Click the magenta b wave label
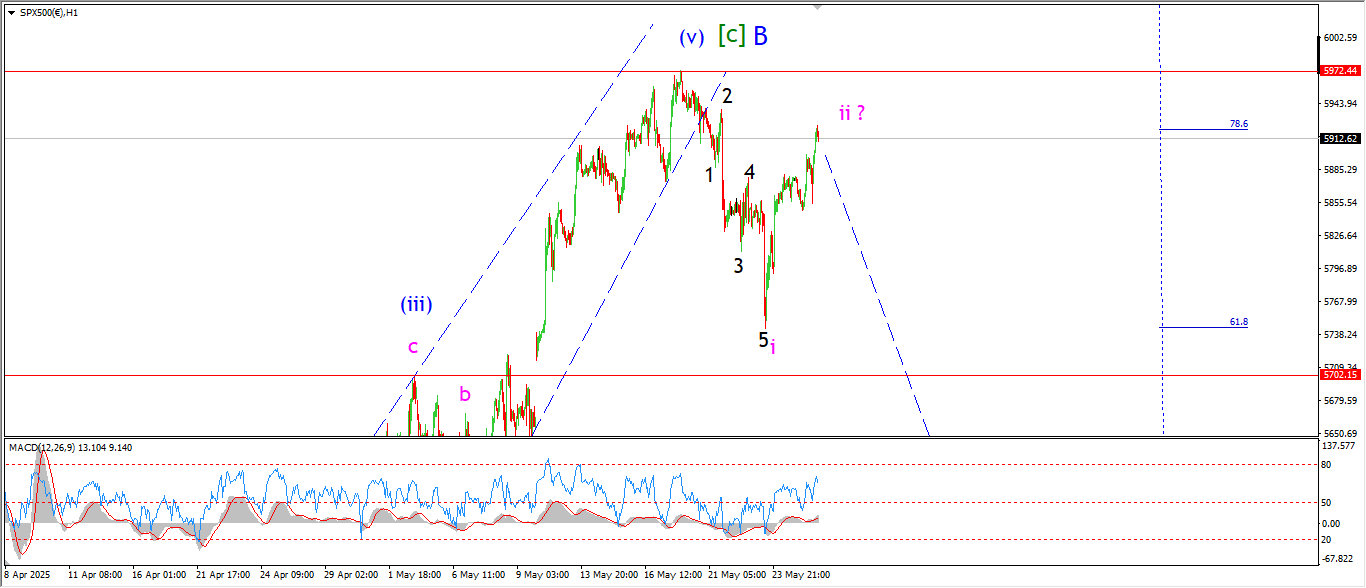 click(x=465, y=394)
